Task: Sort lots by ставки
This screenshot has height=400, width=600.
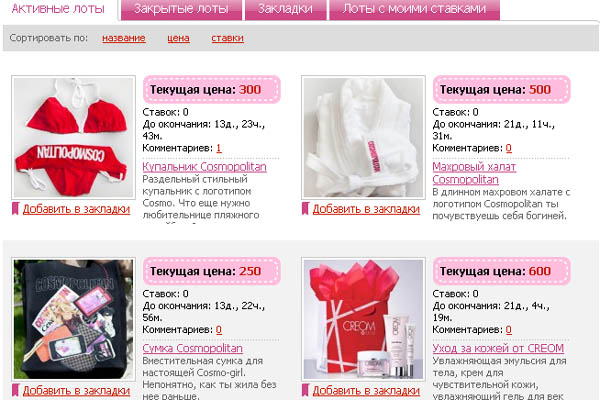Action: (x=227, y=38)
